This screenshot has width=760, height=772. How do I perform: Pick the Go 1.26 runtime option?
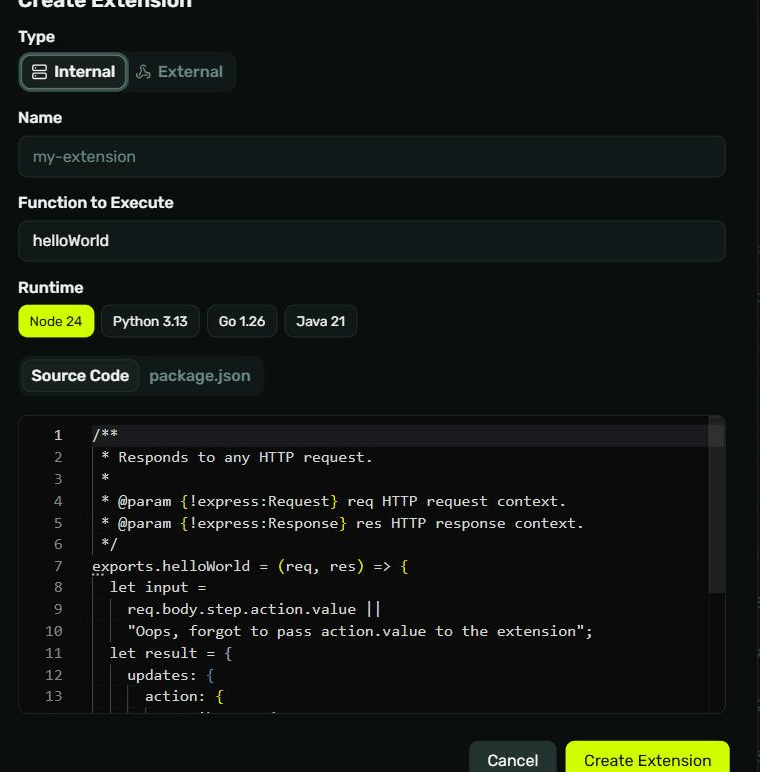242,321
